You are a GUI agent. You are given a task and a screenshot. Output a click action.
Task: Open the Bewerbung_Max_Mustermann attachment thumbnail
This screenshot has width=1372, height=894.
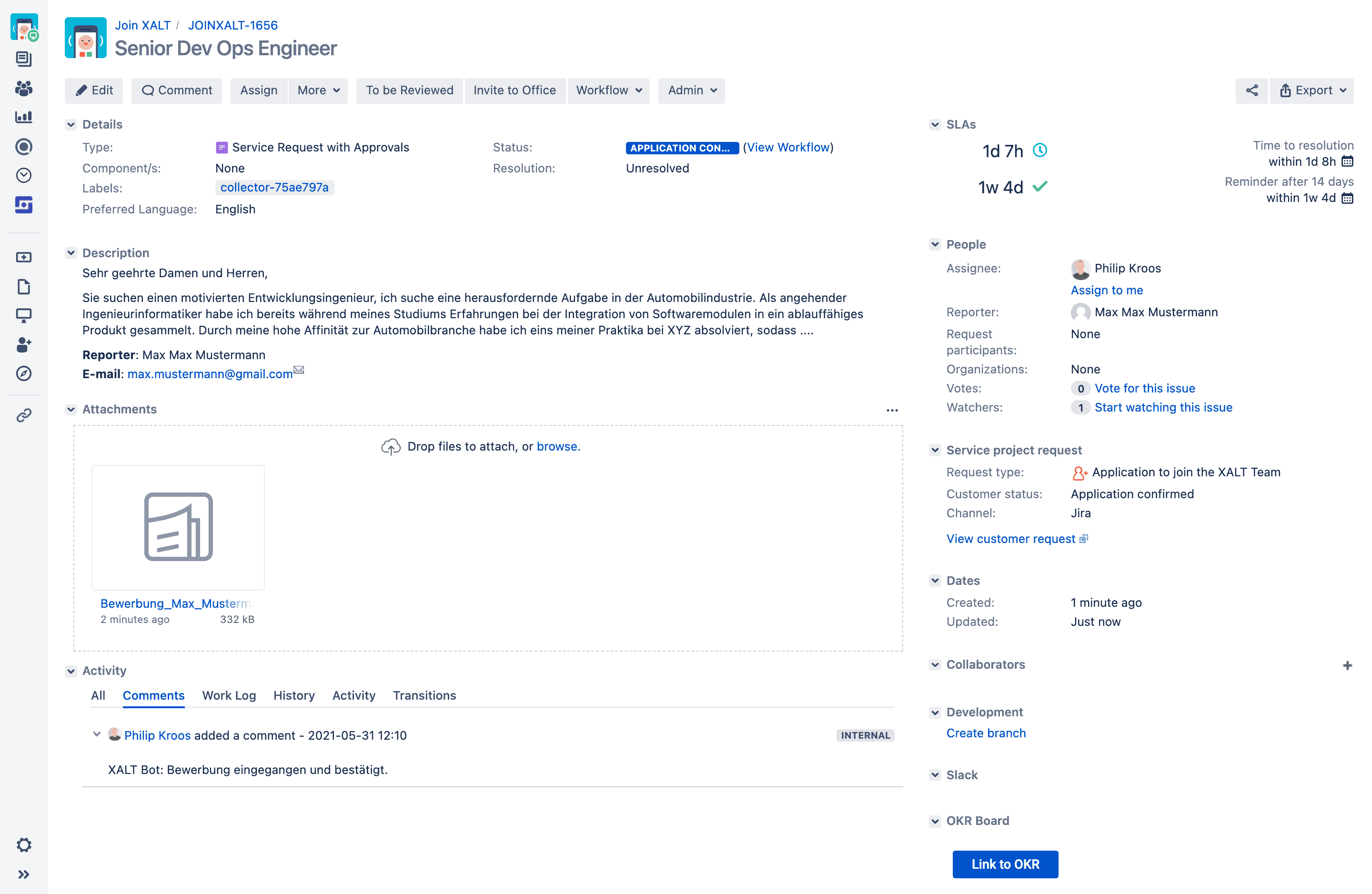178,527
